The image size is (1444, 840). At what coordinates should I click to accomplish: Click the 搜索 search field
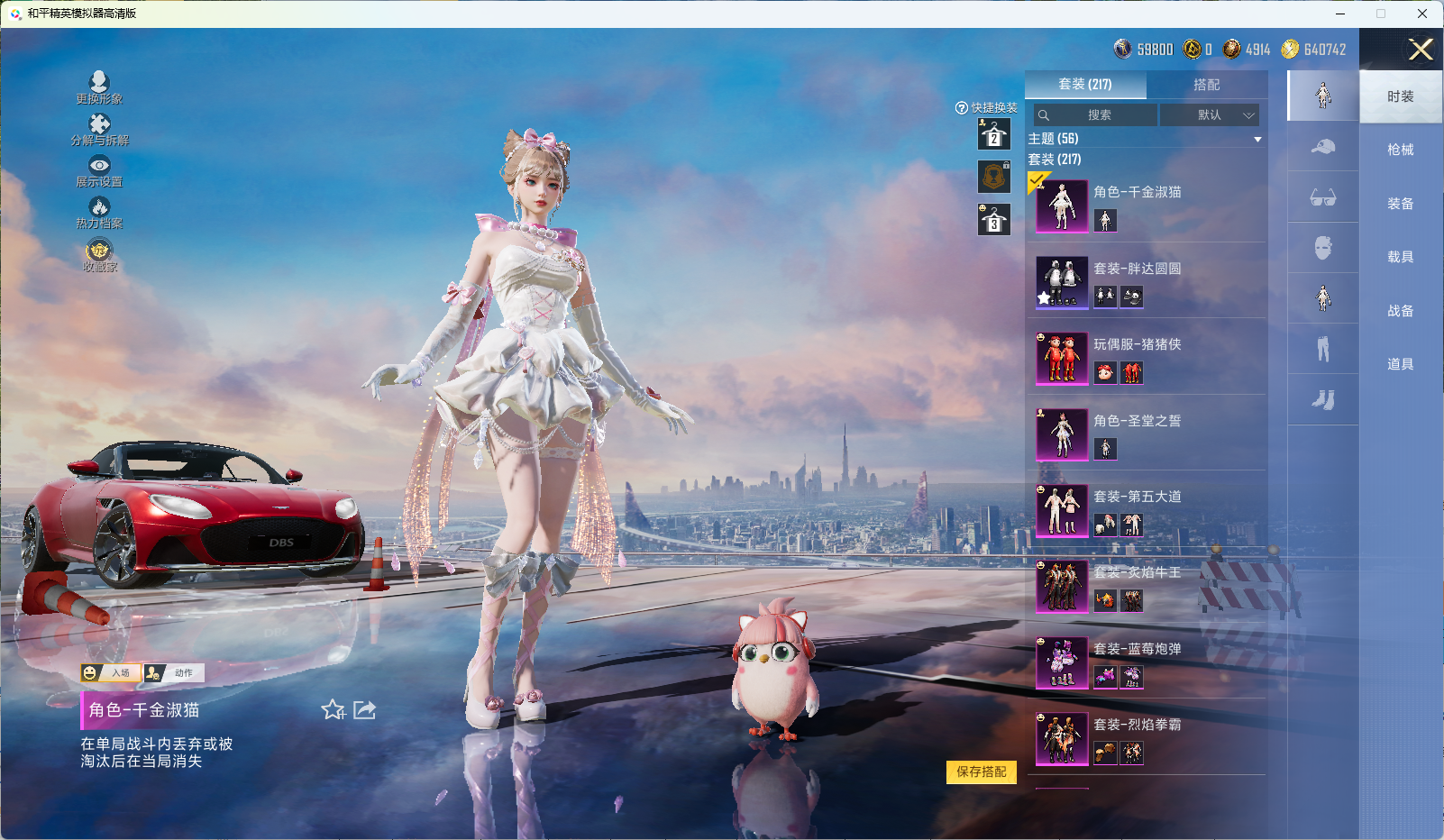click(1097, 115)
